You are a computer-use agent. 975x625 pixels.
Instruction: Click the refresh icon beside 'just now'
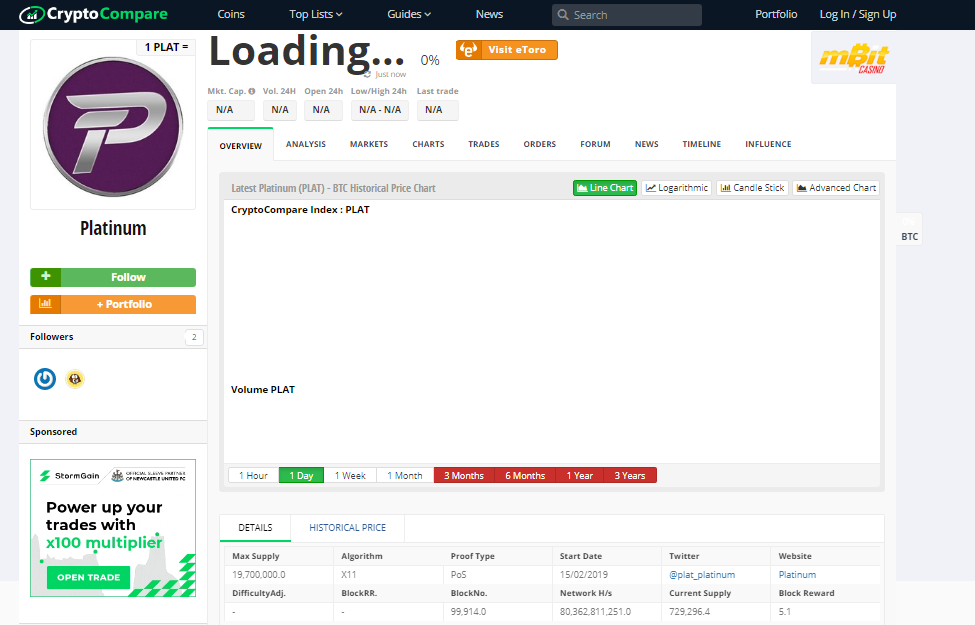[367, 75]
